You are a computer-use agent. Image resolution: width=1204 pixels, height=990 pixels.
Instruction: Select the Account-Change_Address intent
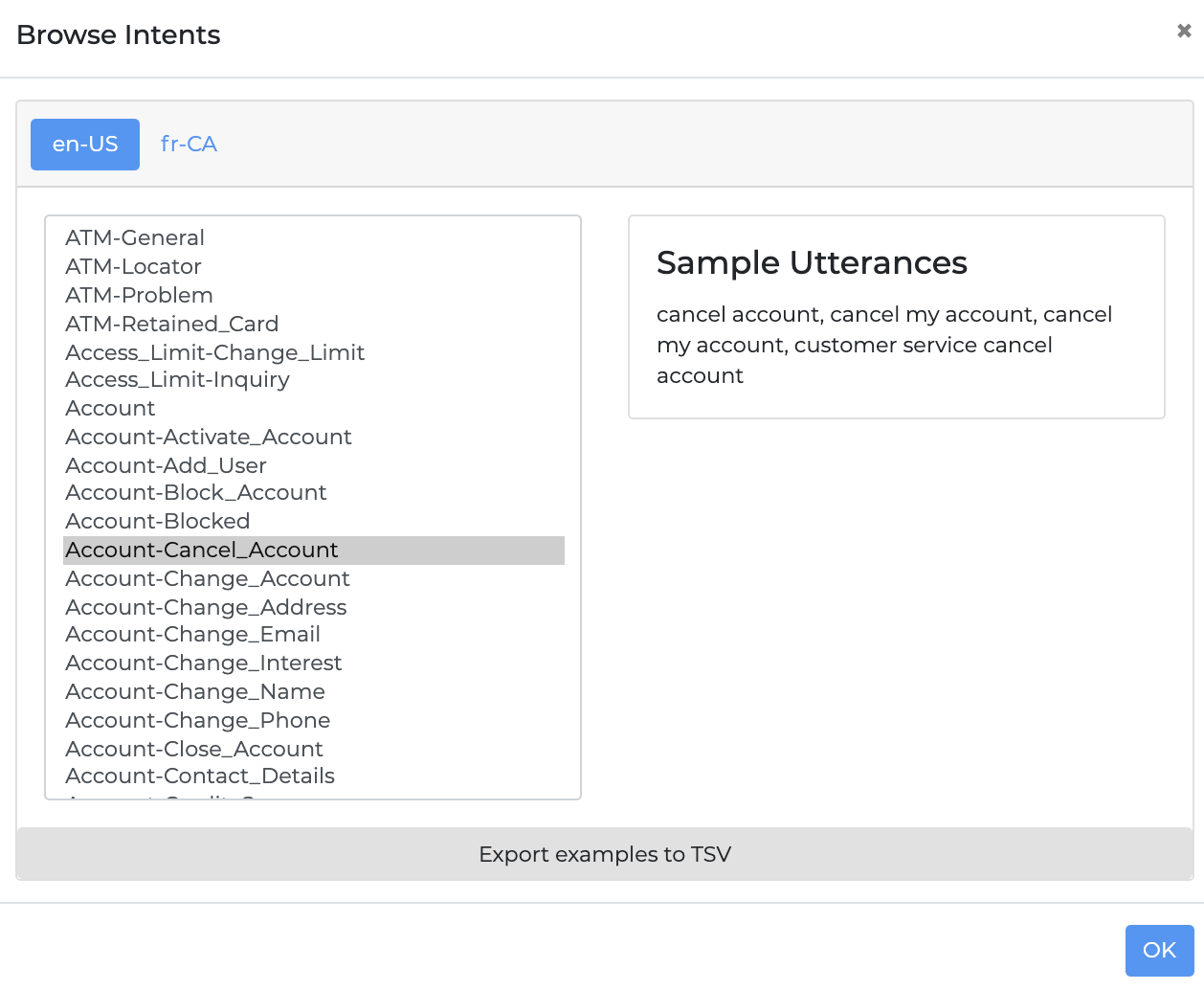click(206, 607)
